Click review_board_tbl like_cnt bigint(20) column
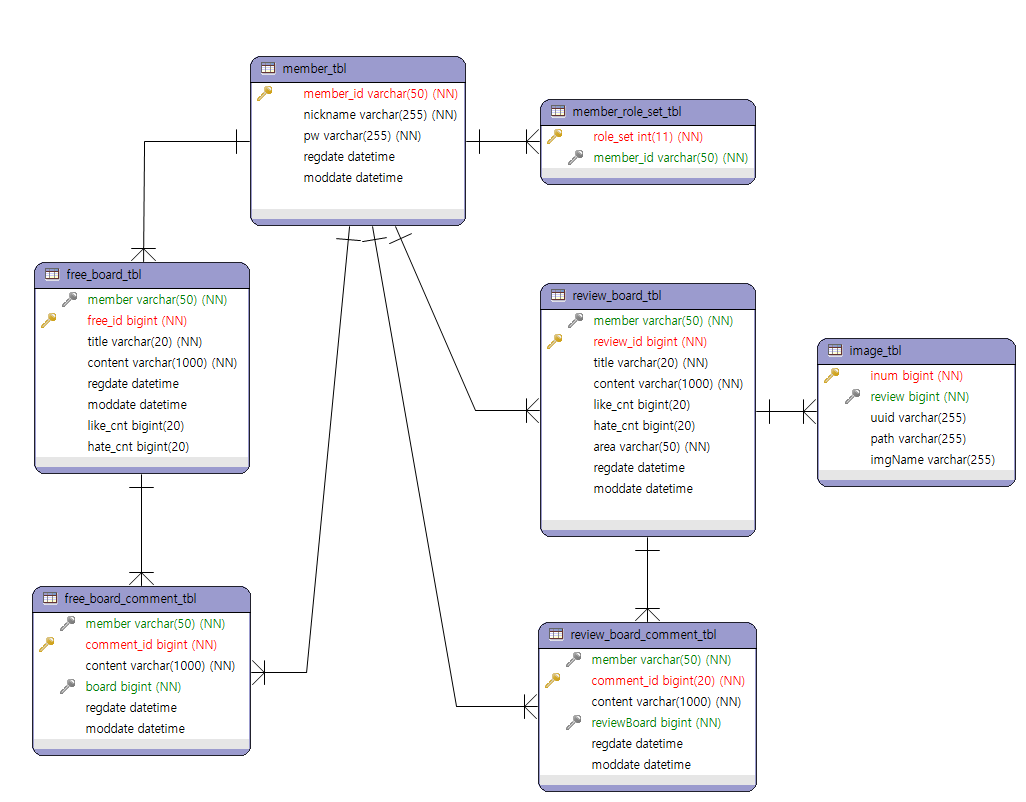The image size is (1026, 802). point(641,404)
